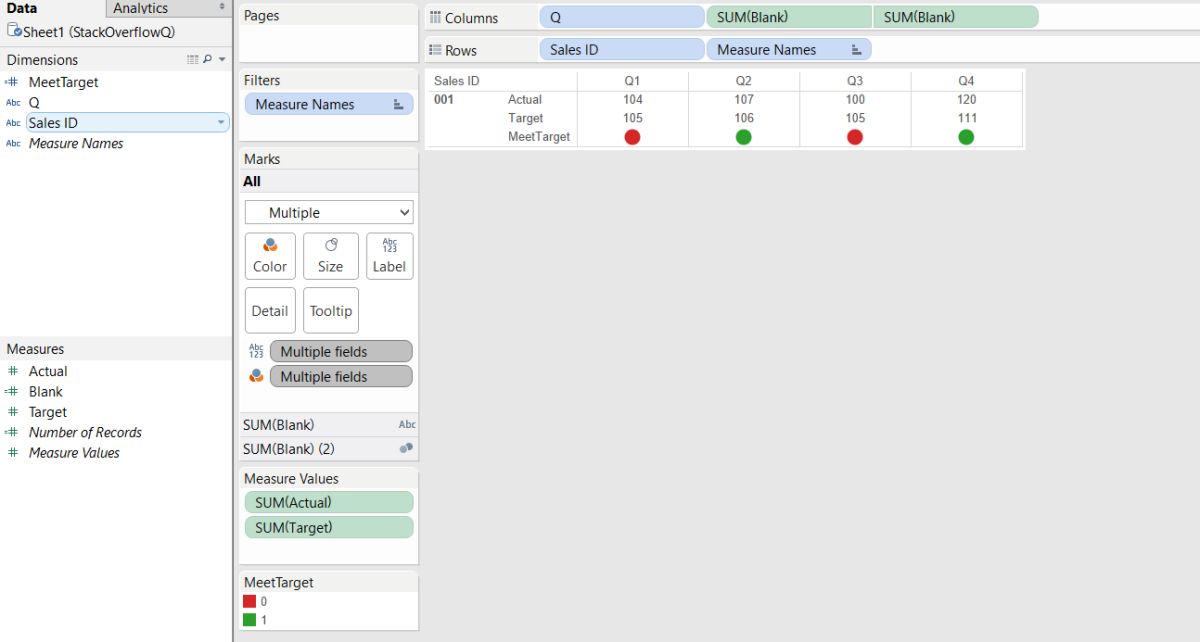Click the sort icon on Measure Names filter
The height and width of the screenshot is (642, 1200).
coord(398,104)
